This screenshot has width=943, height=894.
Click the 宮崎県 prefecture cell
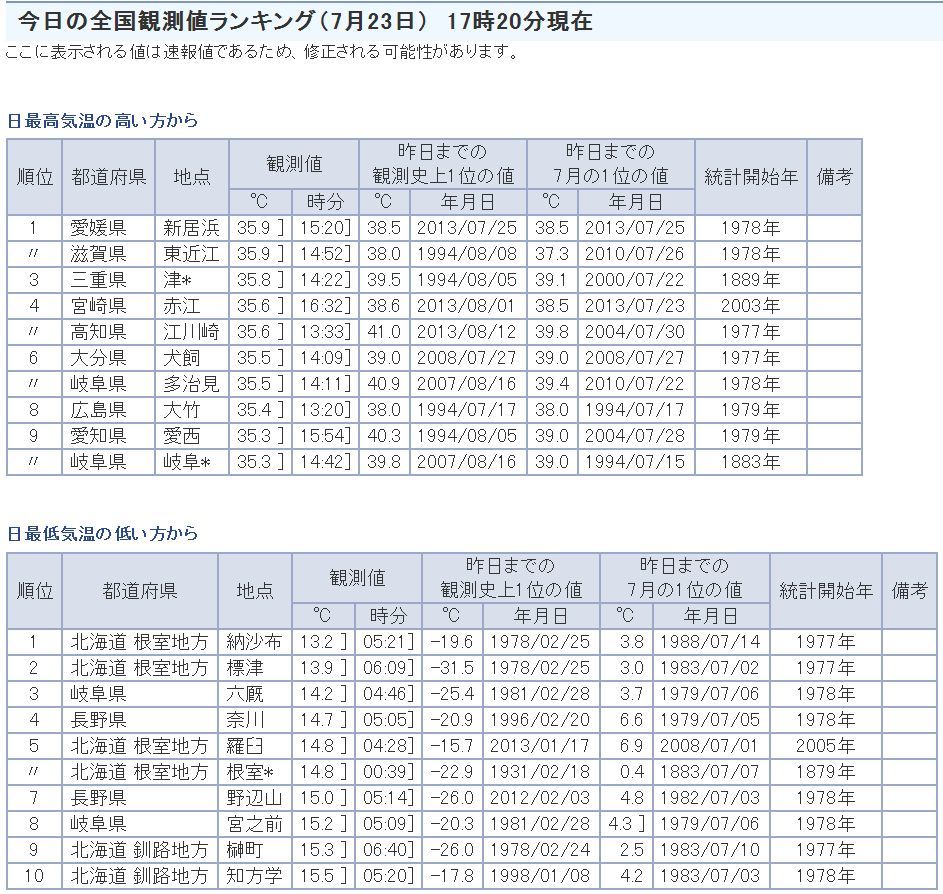(98, 306)
